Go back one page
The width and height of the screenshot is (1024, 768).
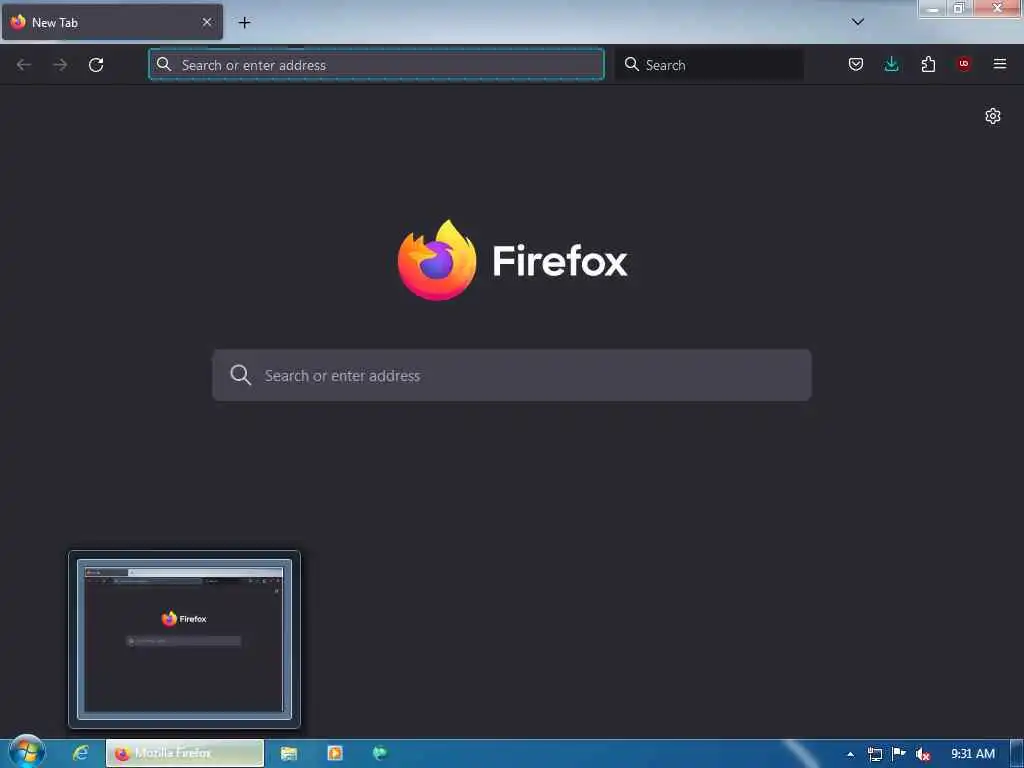[24, 65]
